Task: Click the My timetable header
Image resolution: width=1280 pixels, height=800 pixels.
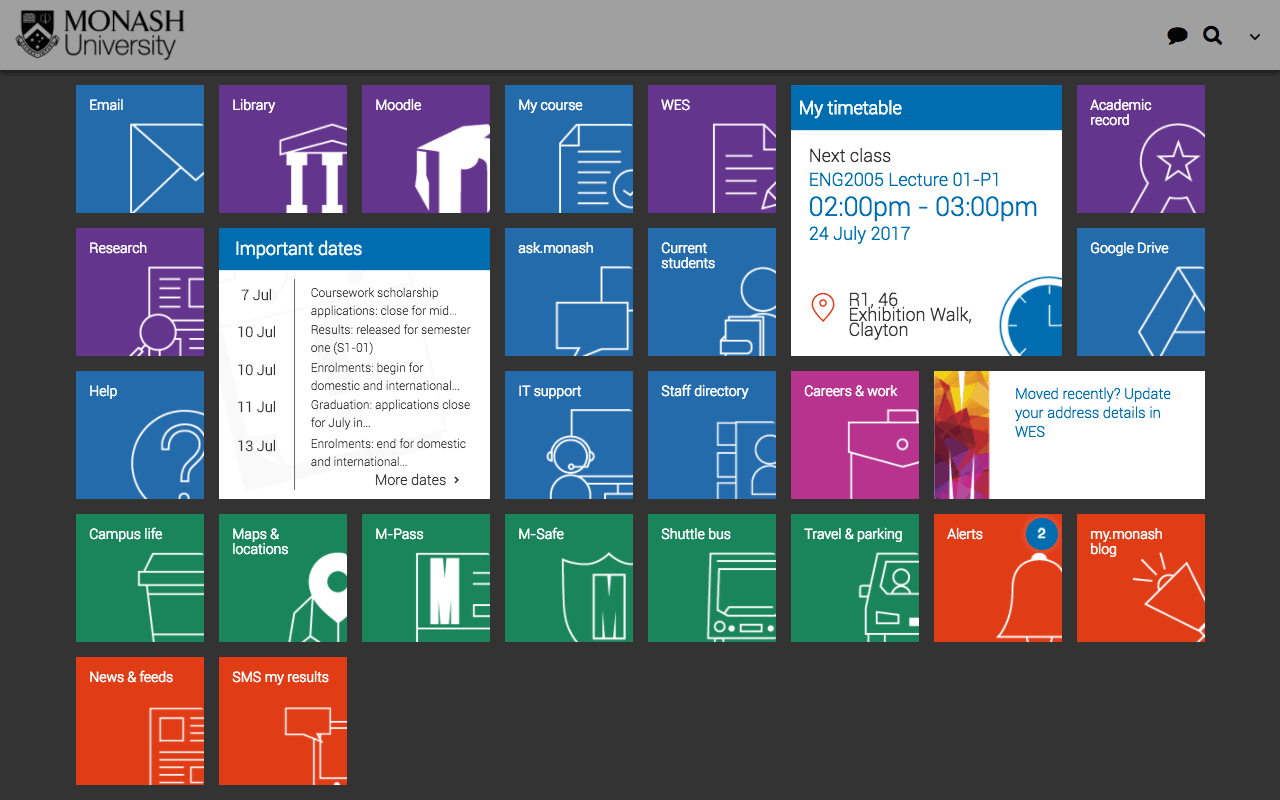Action: pyautogui.click(x=926, y=108)
